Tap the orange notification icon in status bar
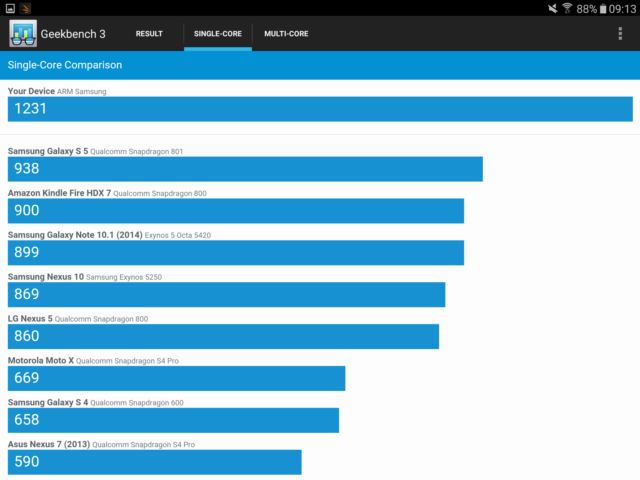Screen dimensions: 640x480 point(25,8)
